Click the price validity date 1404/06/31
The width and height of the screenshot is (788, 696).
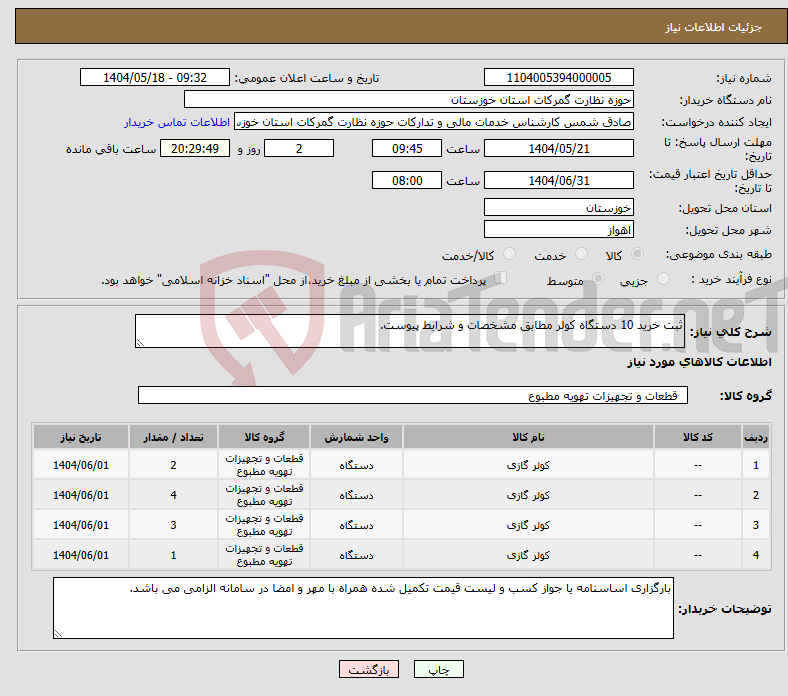point(558,180)
